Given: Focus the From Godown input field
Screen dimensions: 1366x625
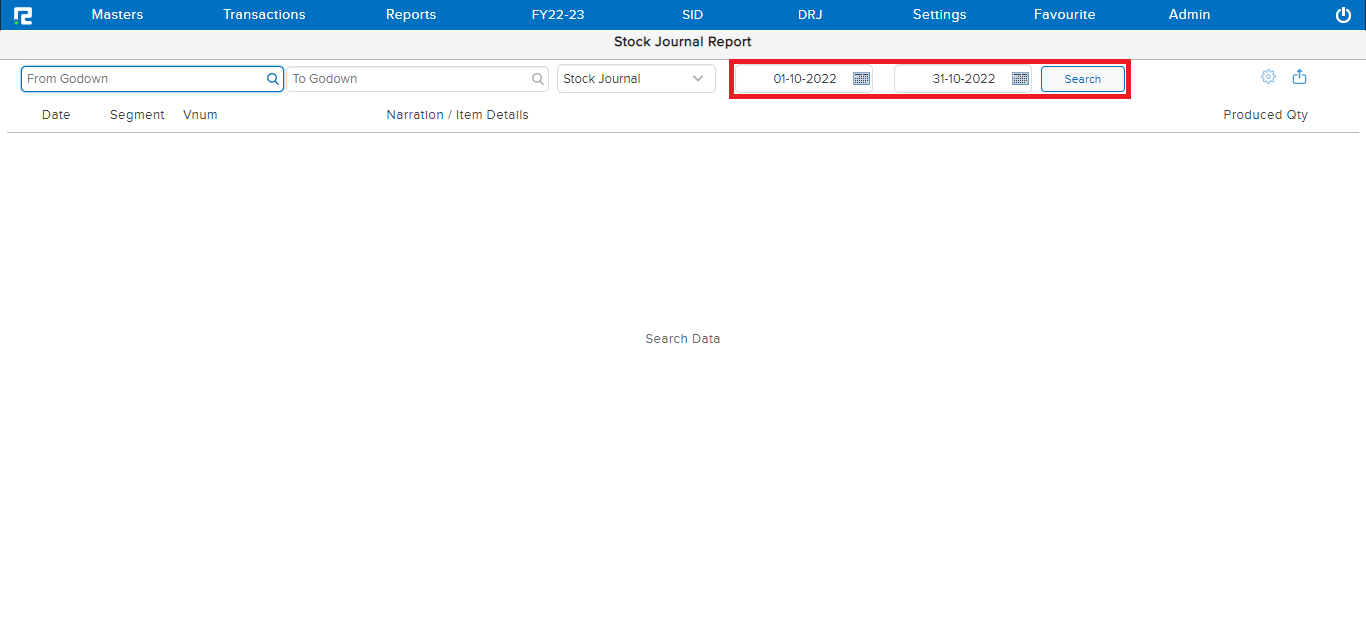Looking at the screenshot, I should (x=140, y=79).
